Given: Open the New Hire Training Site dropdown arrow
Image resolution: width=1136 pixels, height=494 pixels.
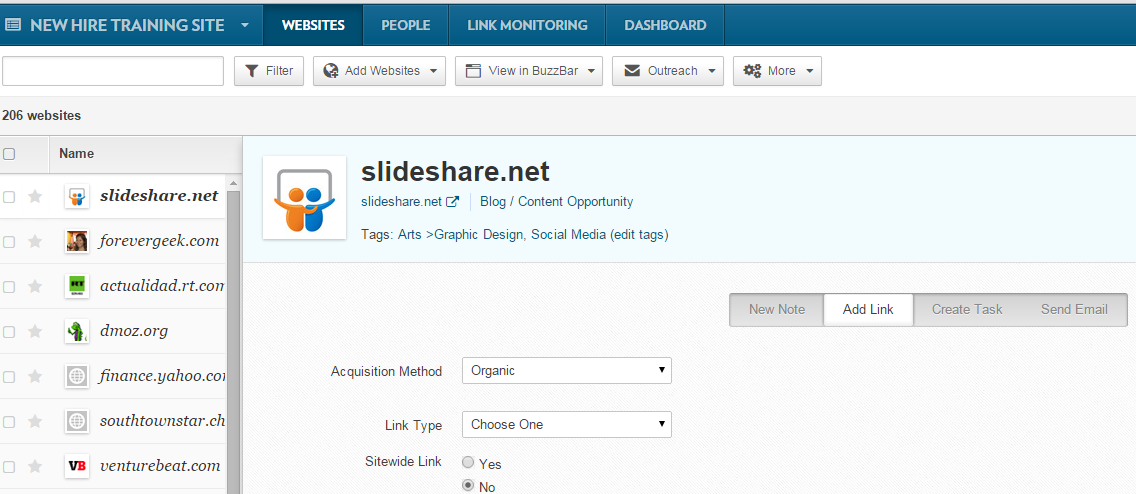Looking at the screenshot, I should coord(245,25).
